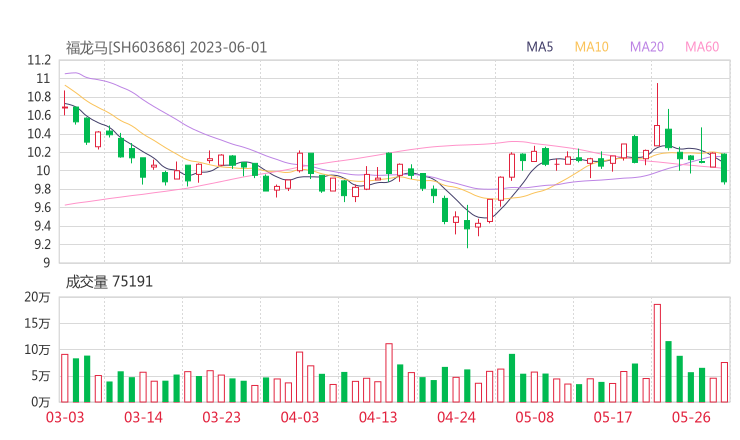Click the MA5 legend label
Screen dimensions: 740x440
(x=539, y=47)
